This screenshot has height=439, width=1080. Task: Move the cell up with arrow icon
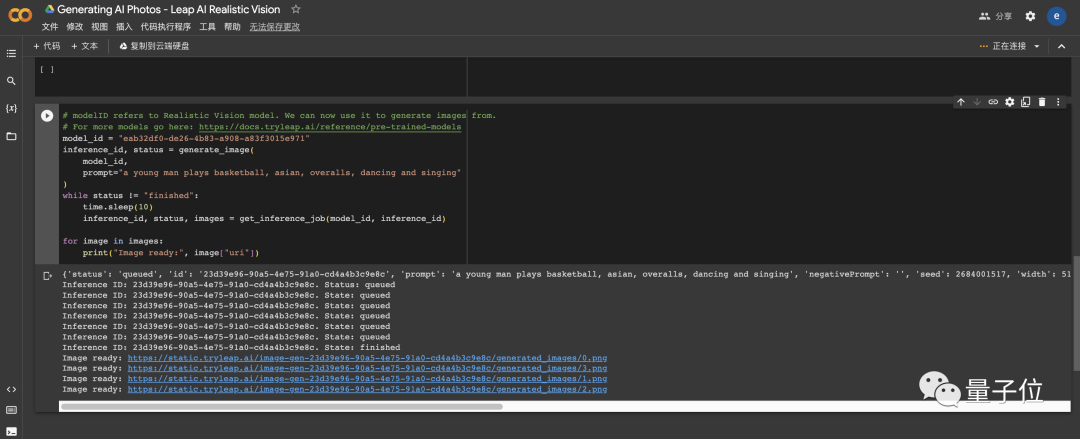(961, 102)
